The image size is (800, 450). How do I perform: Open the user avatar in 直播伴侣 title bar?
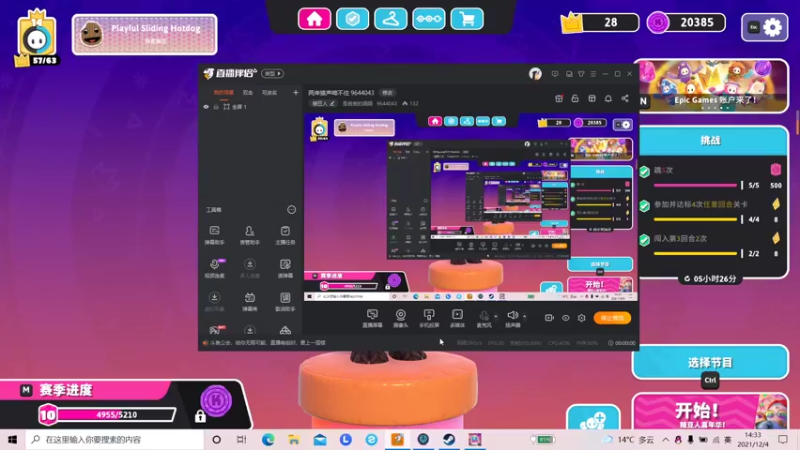pos(535,74)
